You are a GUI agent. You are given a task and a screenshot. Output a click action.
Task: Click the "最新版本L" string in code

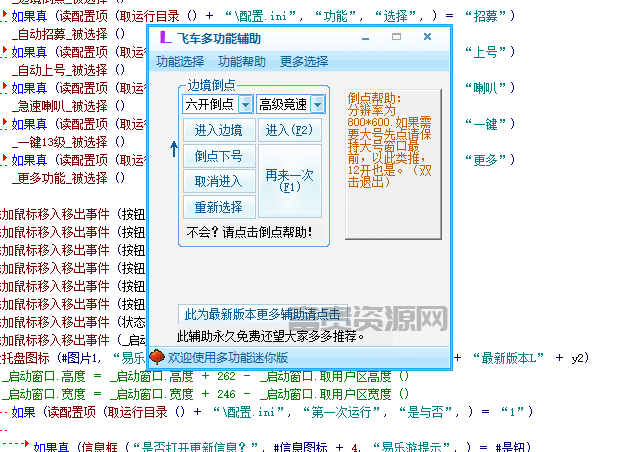coord(508,358)
